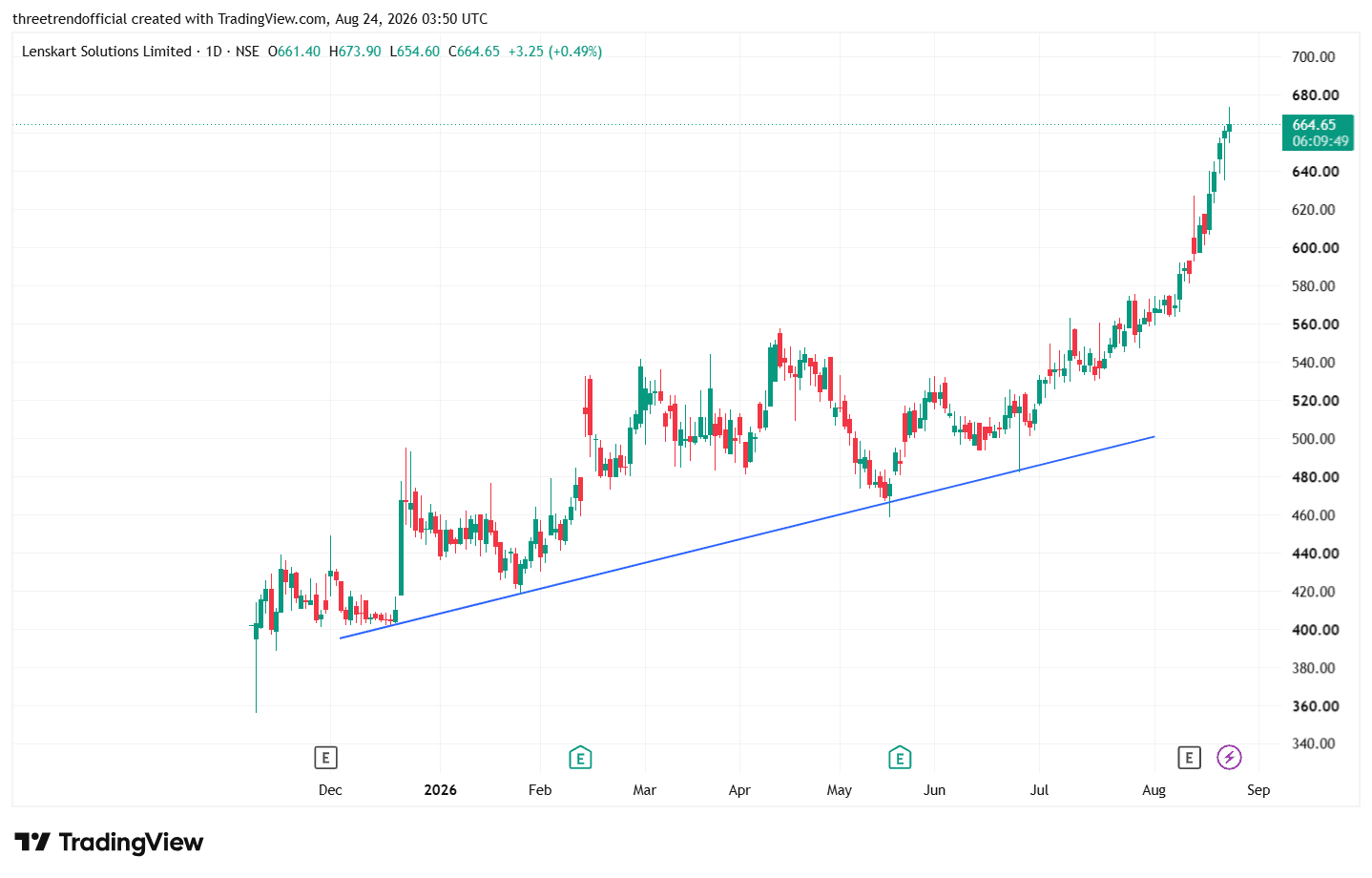This screenshot has width=1372, height=878.
Task: Click the 440.00 price axis label
Action: pos(1316,554)
